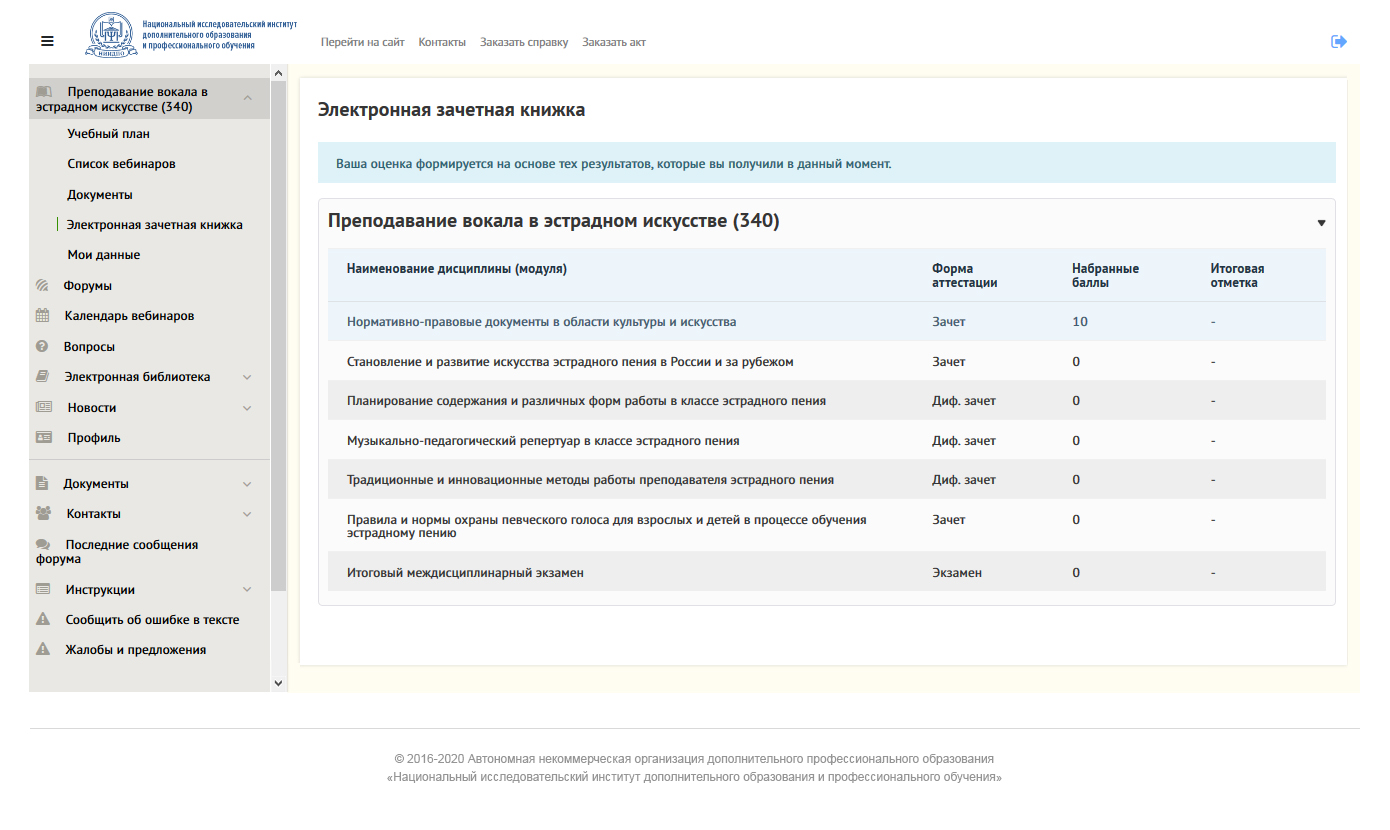The height and width of the screenshot is (830, 1390).
Task: Expand the Инструкции sidebar section
Action: click(x=247, y=590)
